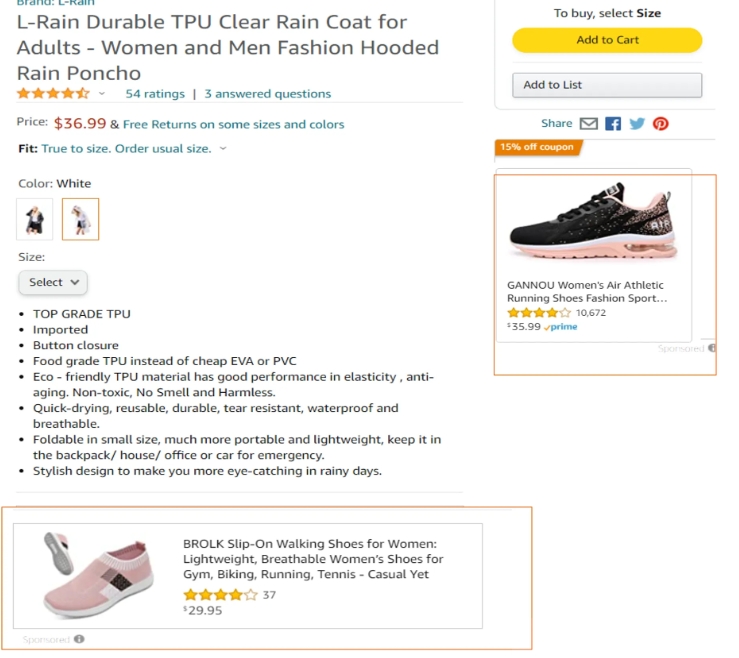This screenshot has height=658, width=739.
Task: Click sponsored info icon below BROLK ad
Action: (79, 639)
